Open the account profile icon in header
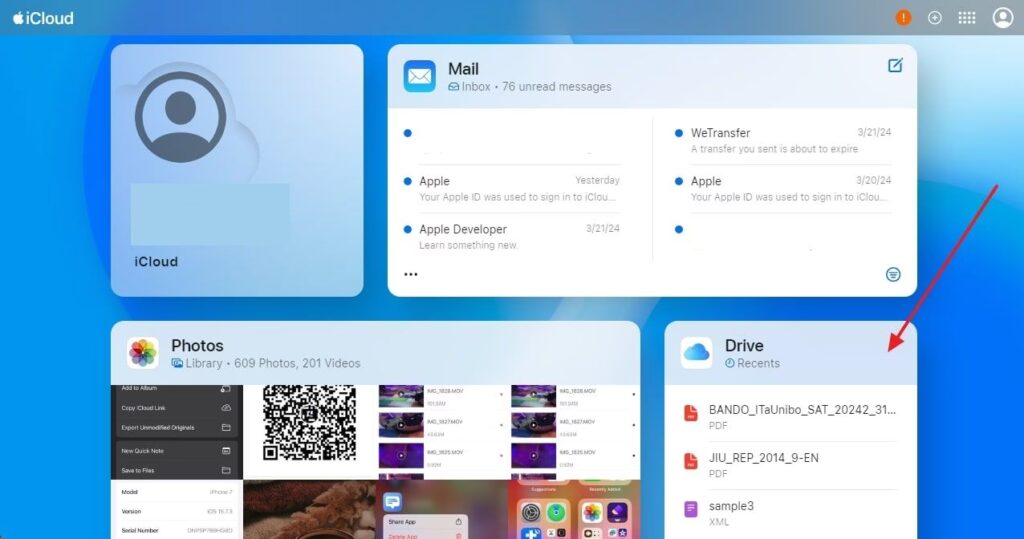This screenshot has height=539, width=1024. click(x=1002, y=18)
